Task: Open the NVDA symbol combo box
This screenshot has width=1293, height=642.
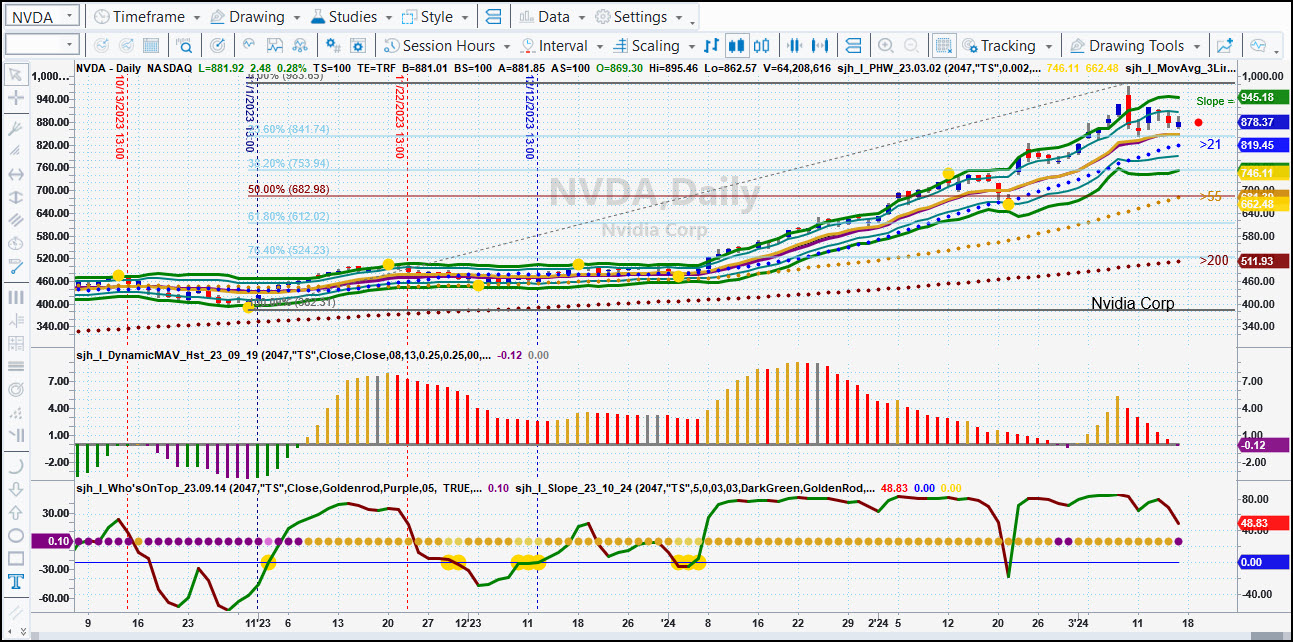Action: pyautogui.click(x=41, y=16)
